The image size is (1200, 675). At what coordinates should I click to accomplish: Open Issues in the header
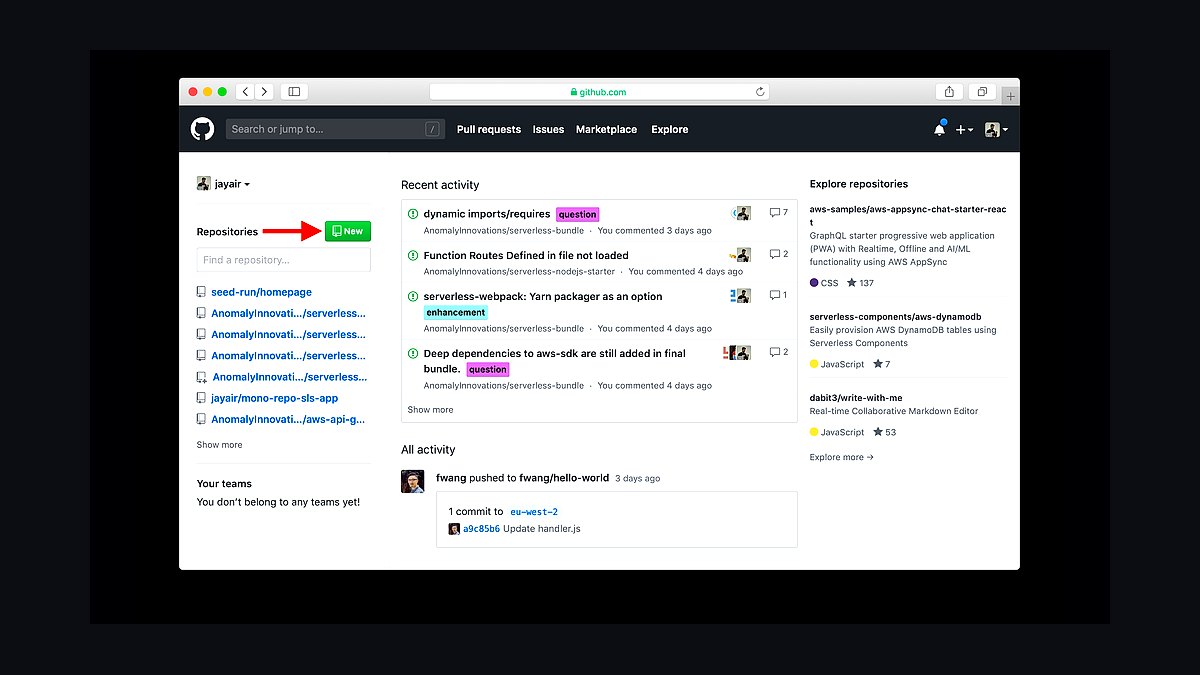[x=548, y=130]
